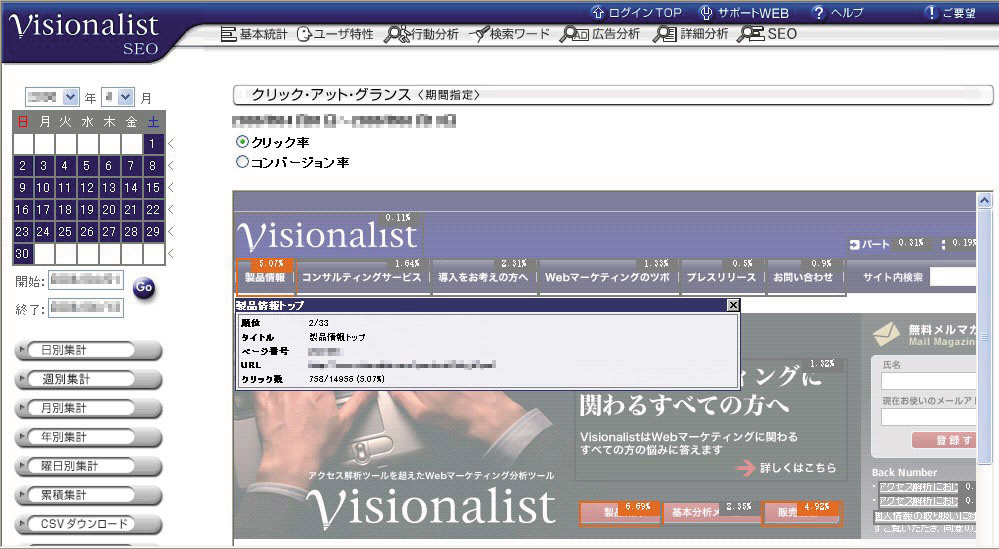The height and width of the screenshot is (549, 999).
Task: Open the ユーザ特性 icon in top menu
Action: pyautogui.click(x=305, y=34)
